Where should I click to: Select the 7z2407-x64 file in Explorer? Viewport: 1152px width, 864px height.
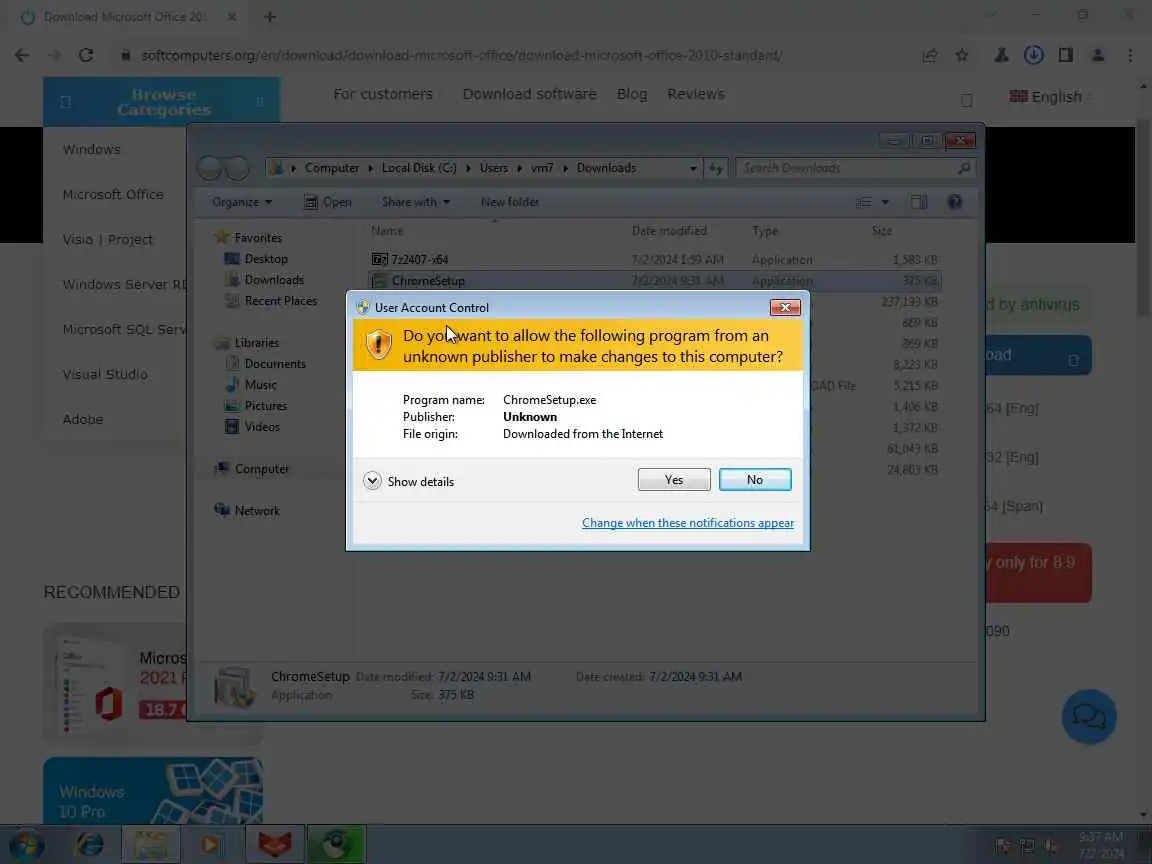point(654,259)
